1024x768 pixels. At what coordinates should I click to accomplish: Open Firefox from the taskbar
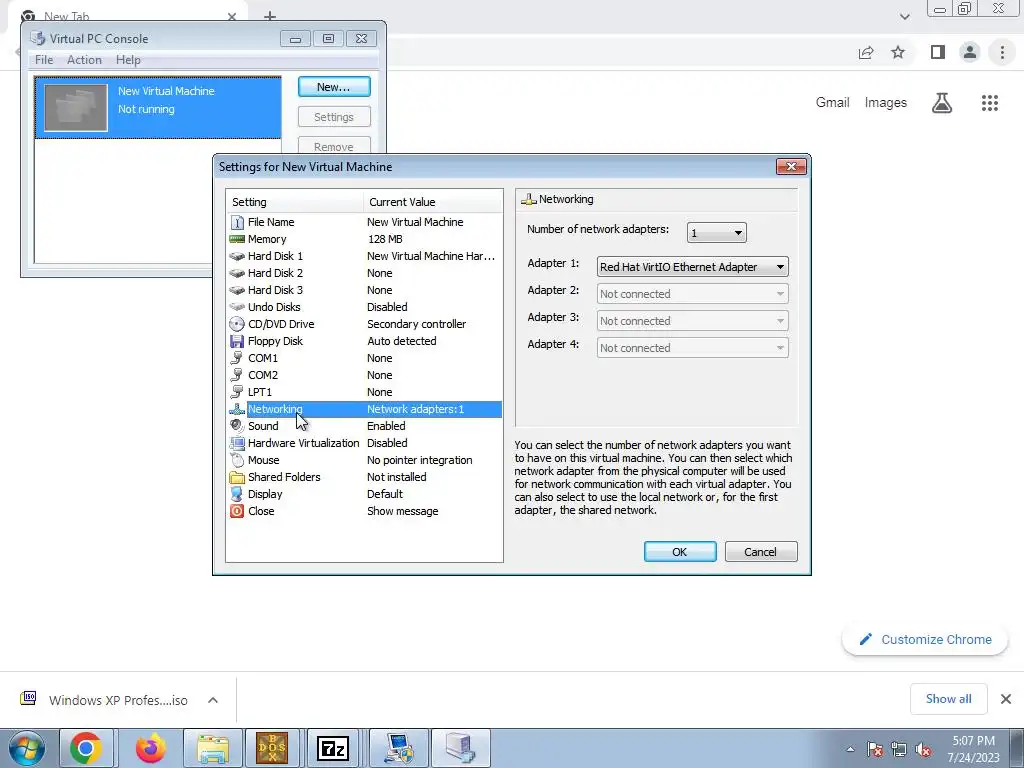150,748
